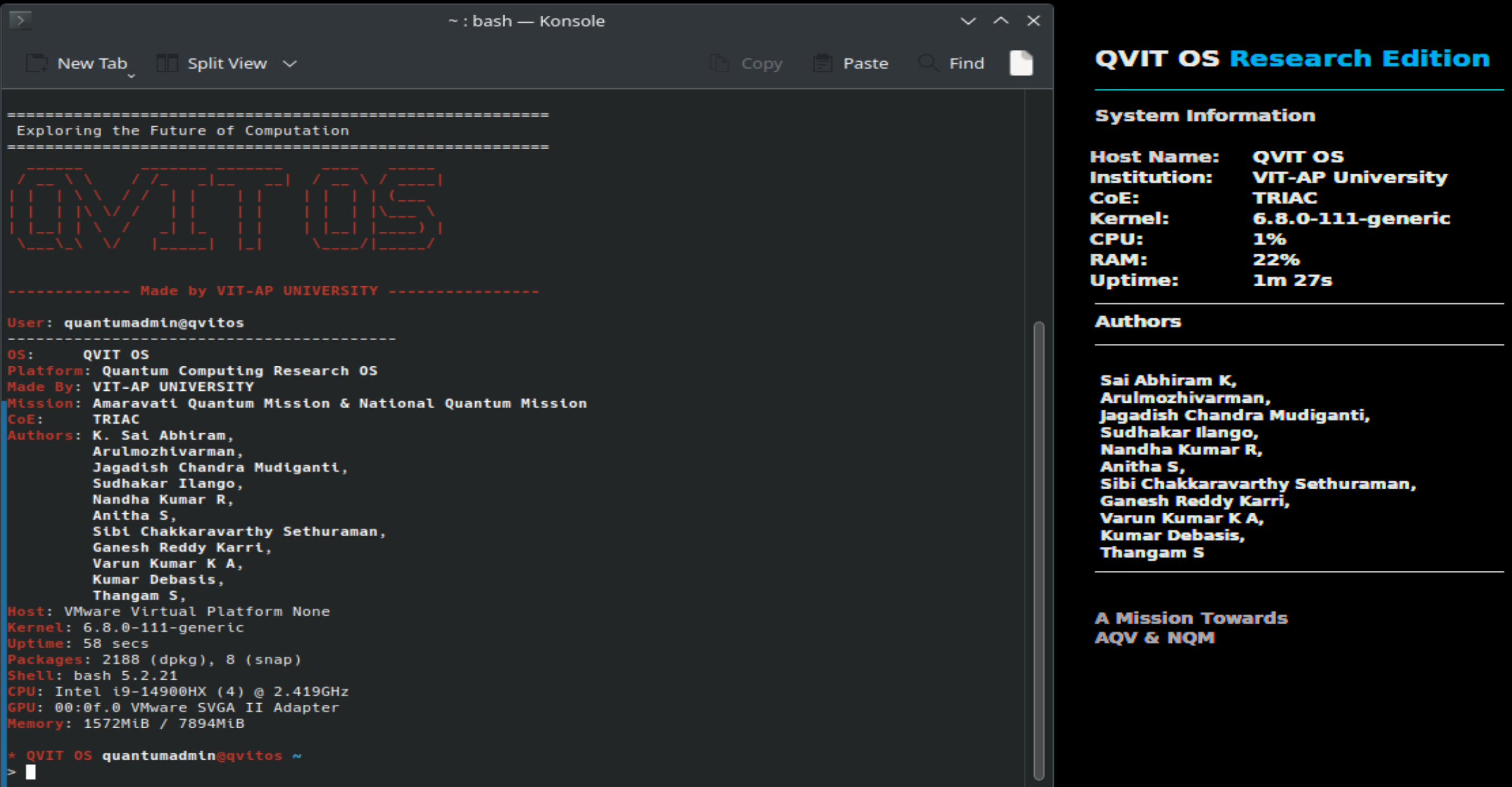Viewport: 1512px width, 787px height.
Task: Click 'QVIT OS Research Edition' widget title
Action: tap(1293, 59)
